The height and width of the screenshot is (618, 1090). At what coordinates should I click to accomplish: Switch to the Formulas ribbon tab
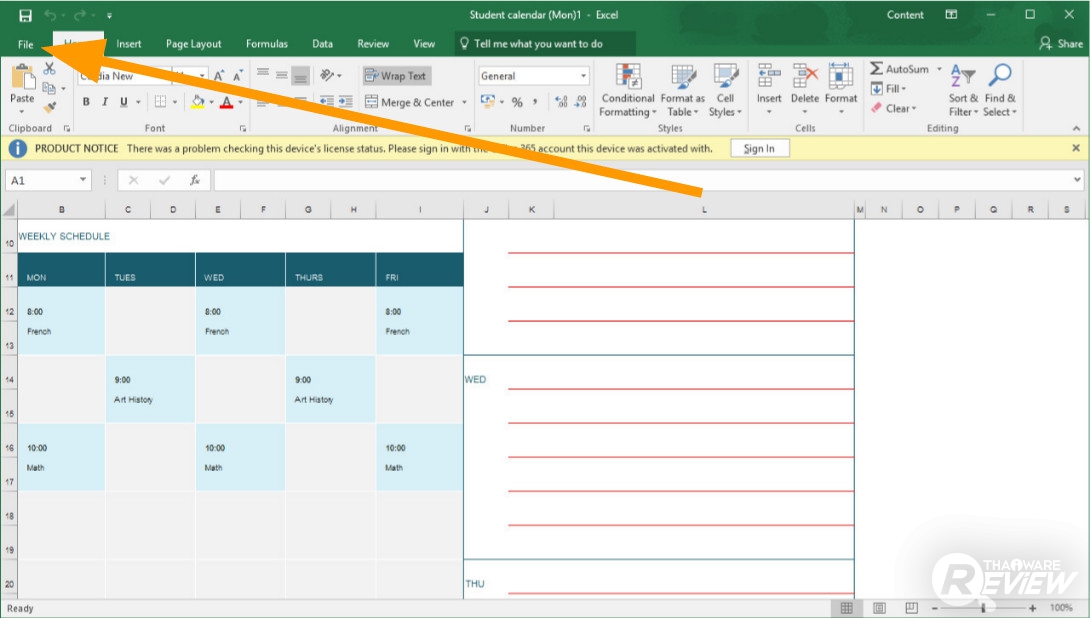point(267,44)
